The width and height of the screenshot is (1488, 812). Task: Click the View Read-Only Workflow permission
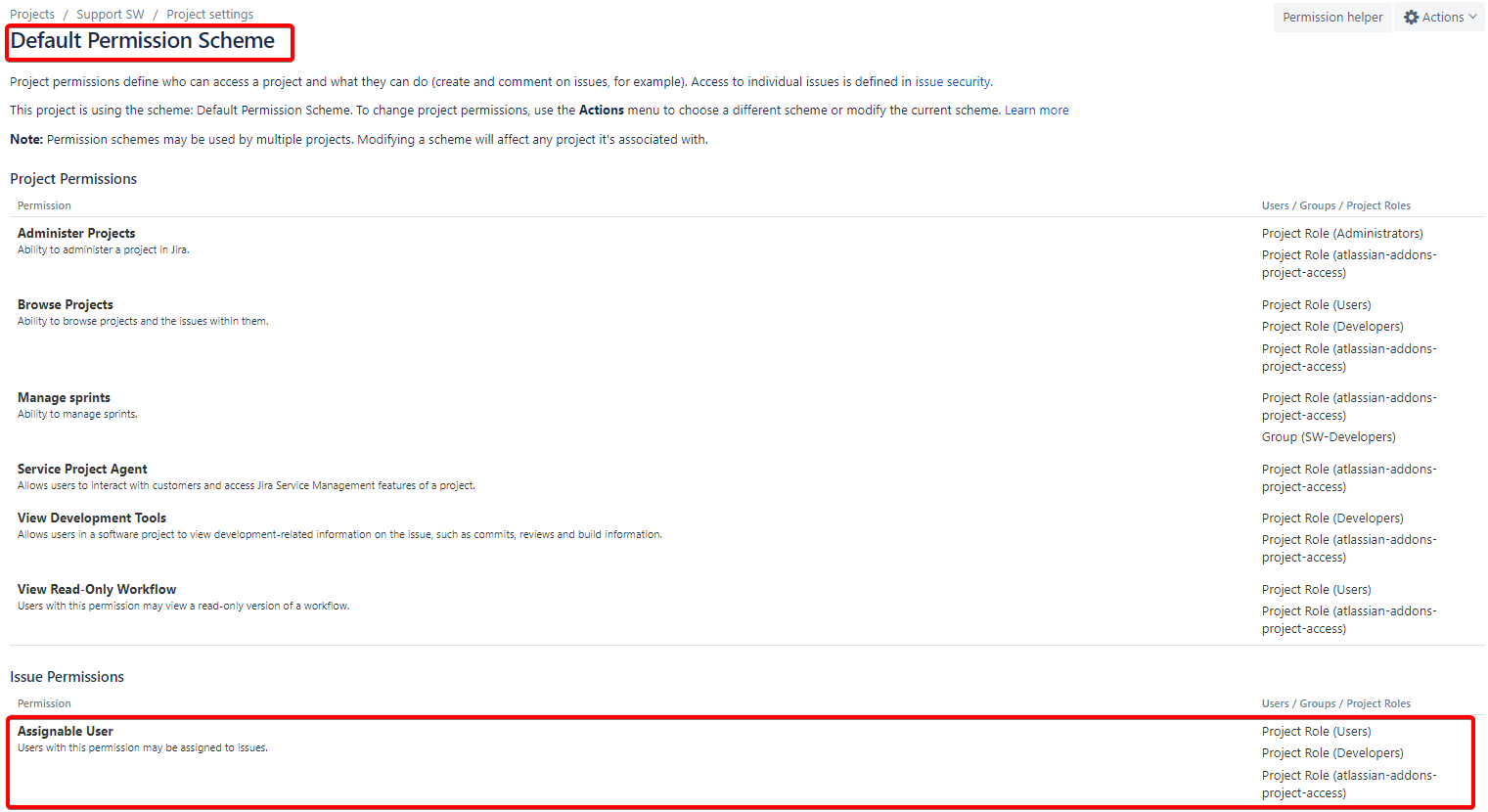coord(97,589)
